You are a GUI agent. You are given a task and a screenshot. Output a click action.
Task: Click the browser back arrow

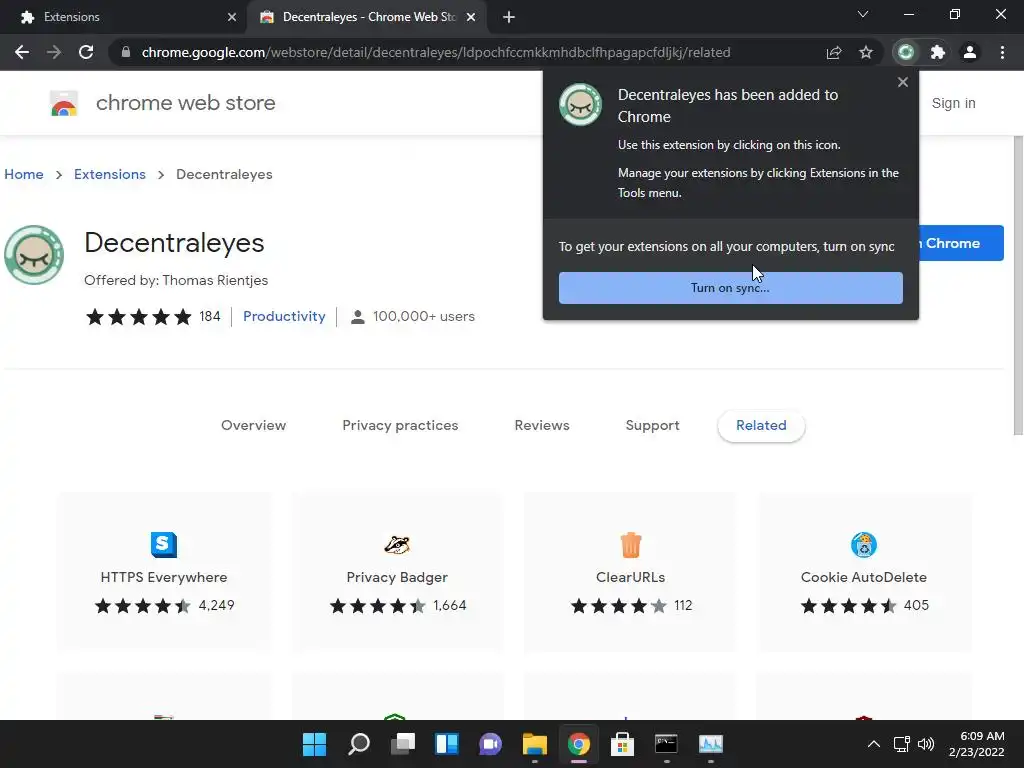click(22, 52)
